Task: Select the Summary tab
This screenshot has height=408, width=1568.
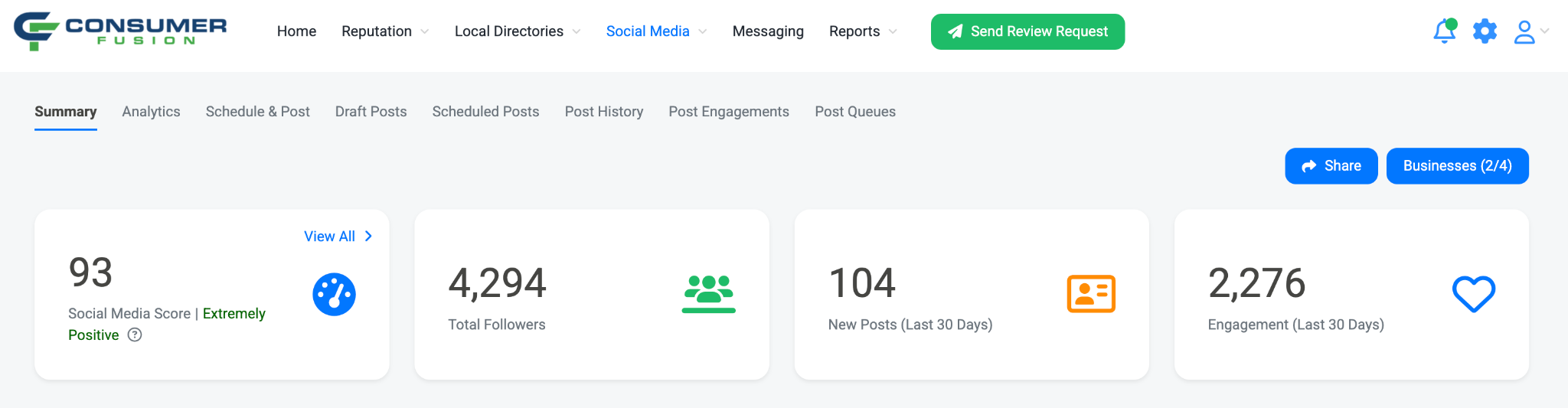Action: (66, 112)
